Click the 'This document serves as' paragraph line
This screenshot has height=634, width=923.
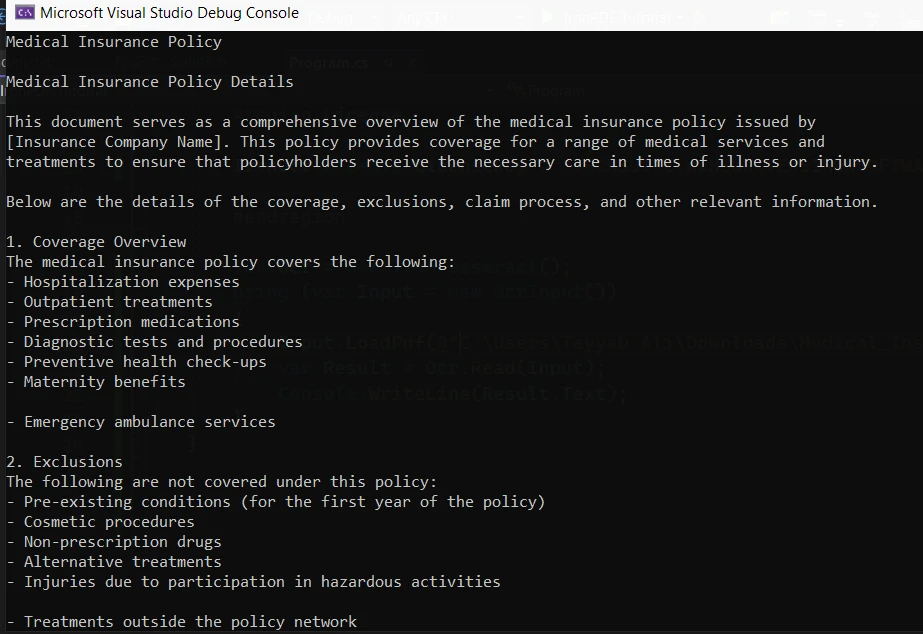click(410, 122)
